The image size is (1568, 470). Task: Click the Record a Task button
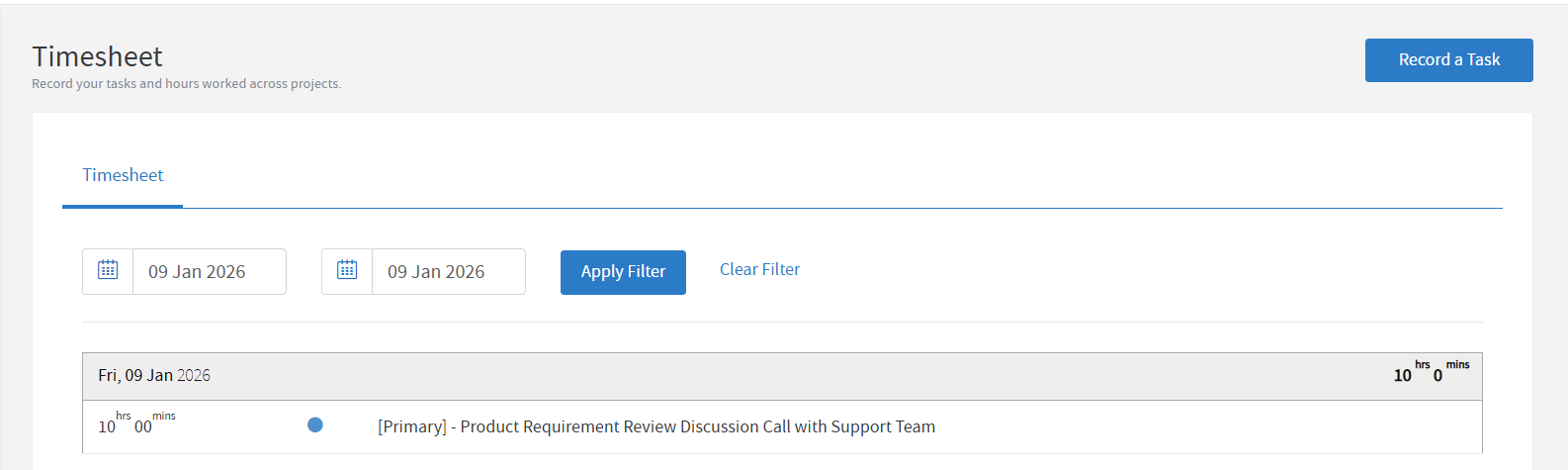click(x=1448, y=60)
